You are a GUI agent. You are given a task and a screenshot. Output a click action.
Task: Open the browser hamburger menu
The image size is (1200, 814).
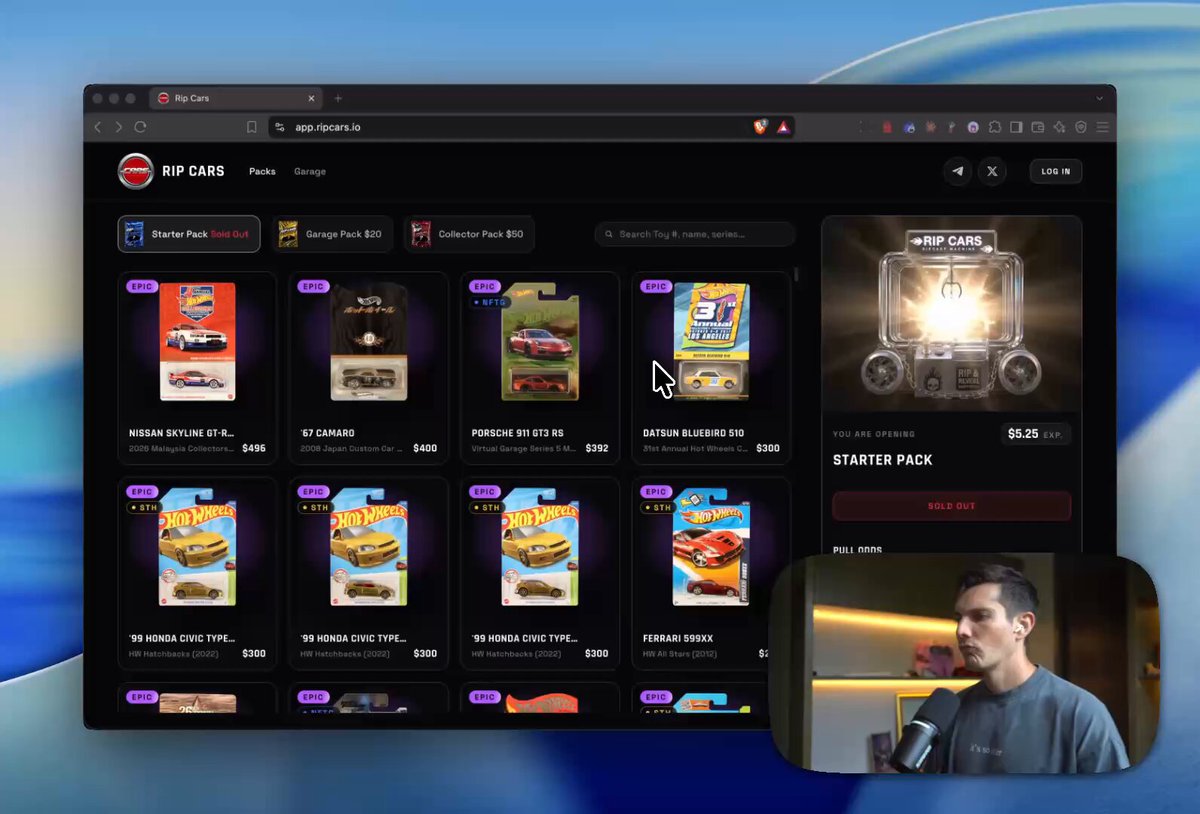coord(1103,127)
